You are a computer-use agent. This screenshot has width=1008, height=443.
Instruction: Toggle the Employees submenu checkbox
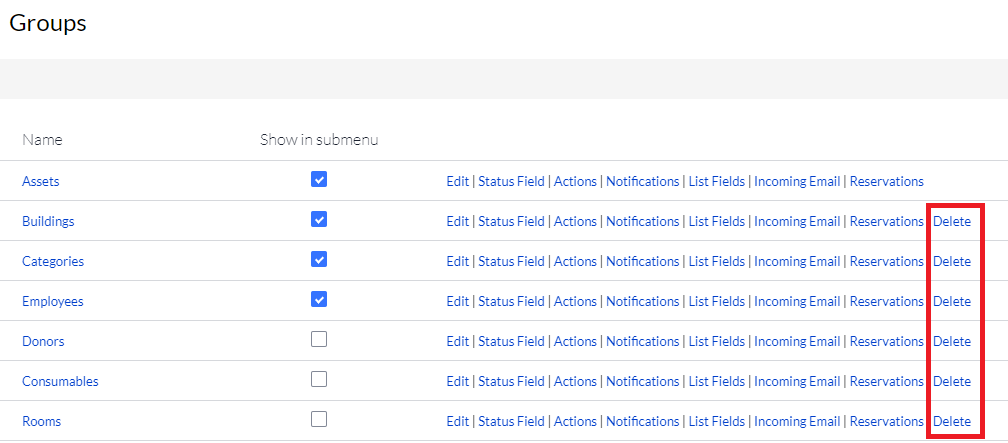(x=319, y=299)
